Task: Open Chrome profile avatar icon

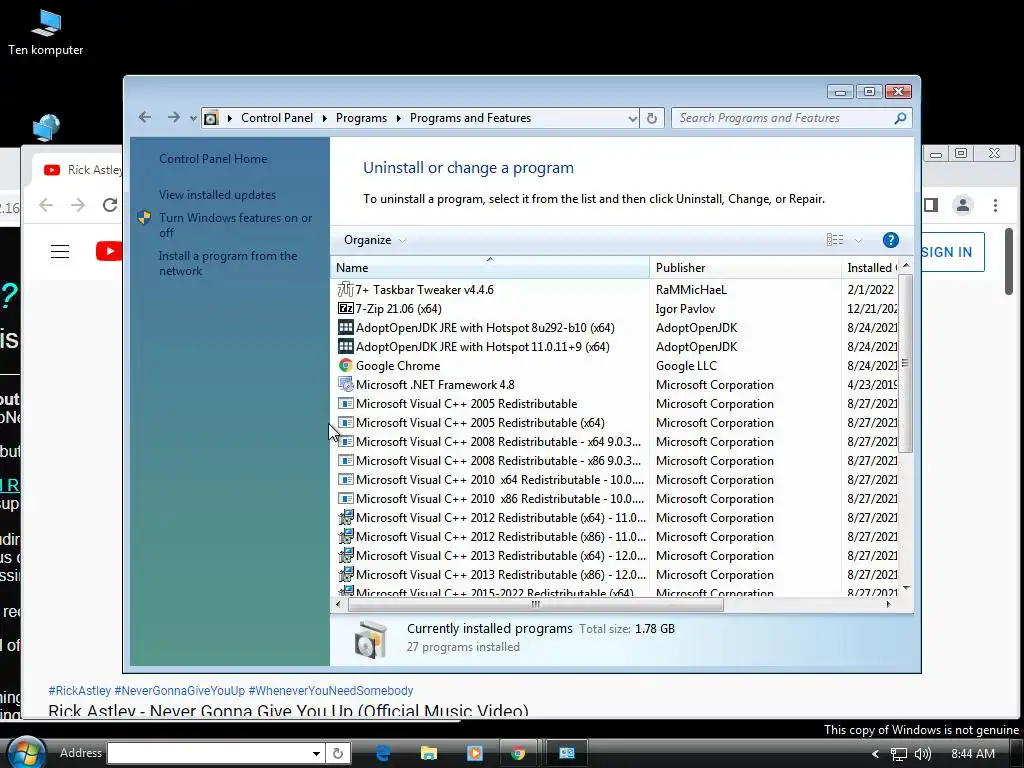Action: pyautogui.click(x=963, y=205)
